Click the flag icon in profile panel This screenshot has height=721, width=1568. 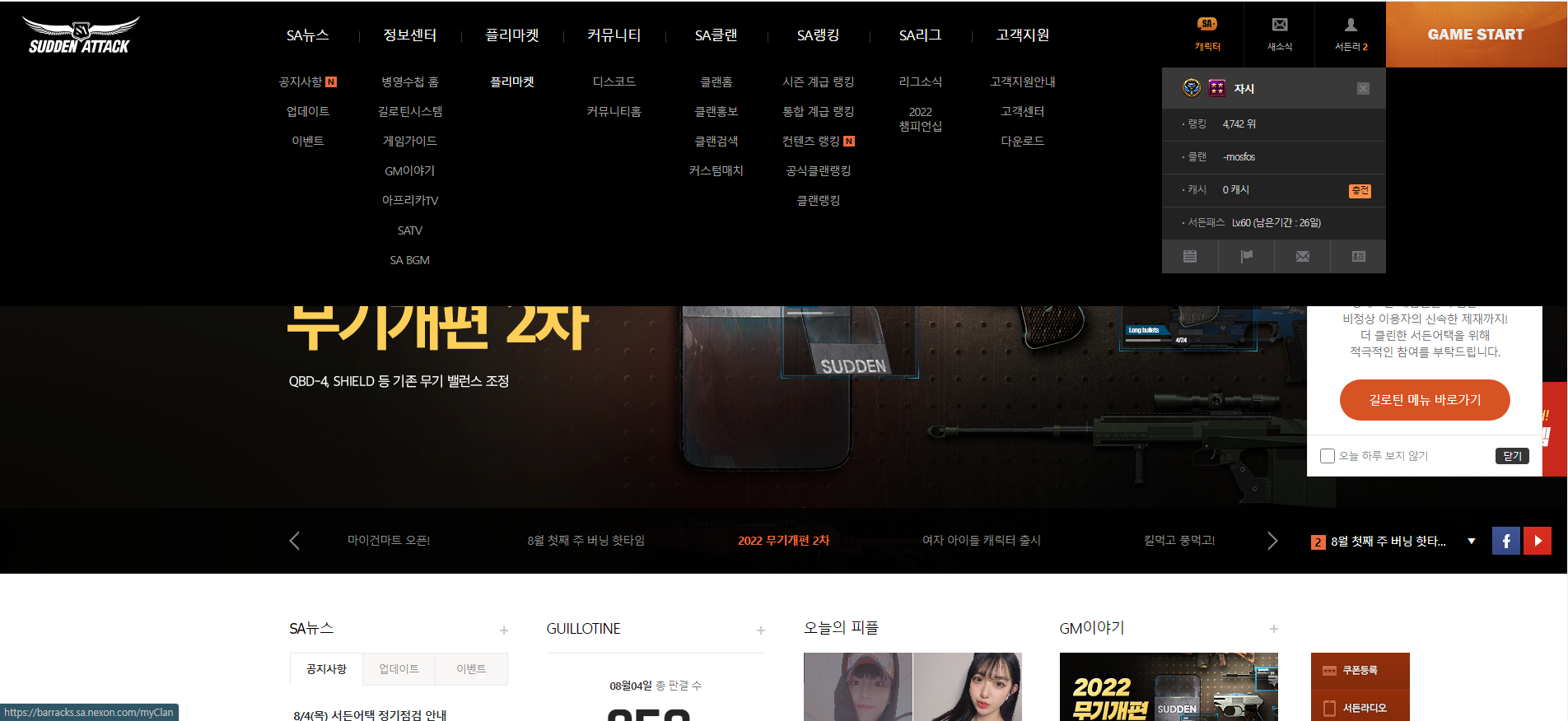click(x=1246, y=257)
